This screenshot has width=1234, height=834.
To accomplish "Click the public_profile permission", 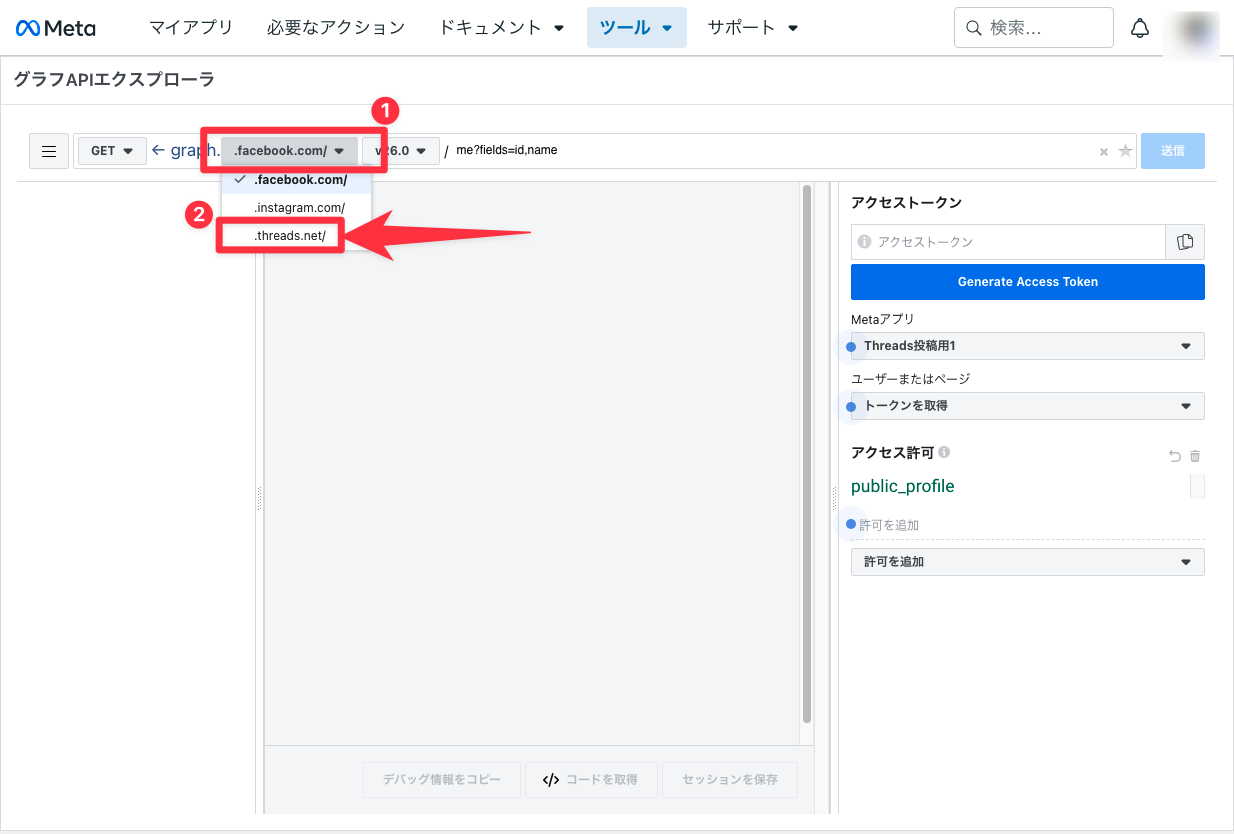I will pyautogui.click(x=903, y=487).
